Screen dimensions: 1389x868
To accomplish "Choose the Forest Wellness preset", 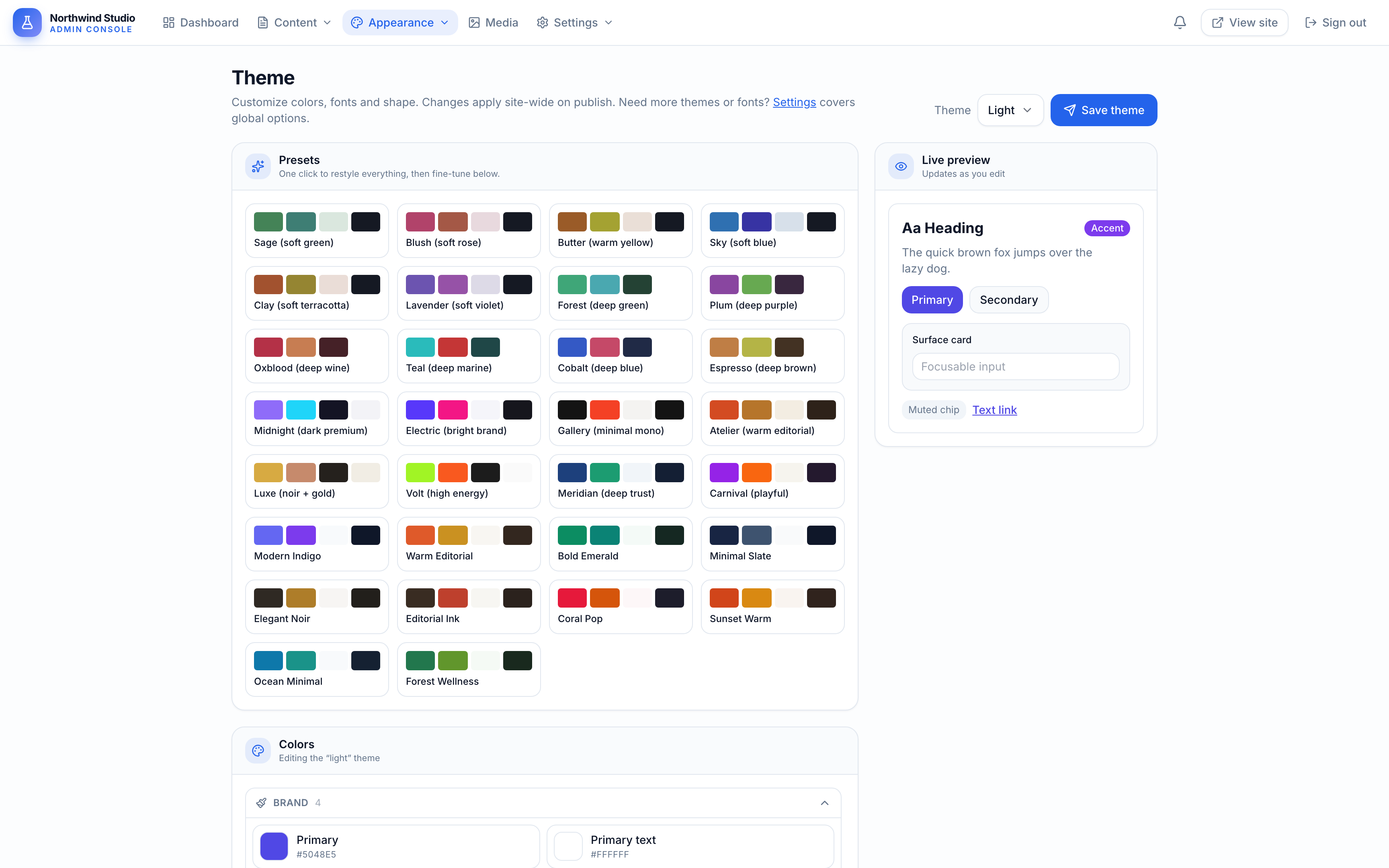I will click(x=468, y=669).
